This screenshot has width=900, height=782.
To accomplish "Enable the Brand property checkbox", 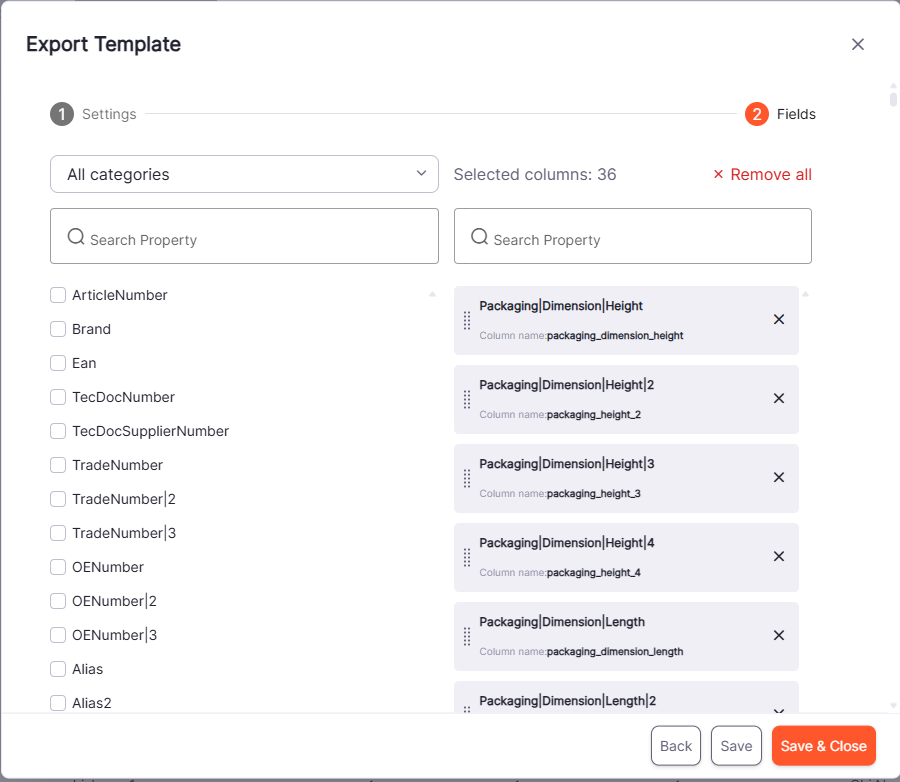I will [x=58, y=329].
